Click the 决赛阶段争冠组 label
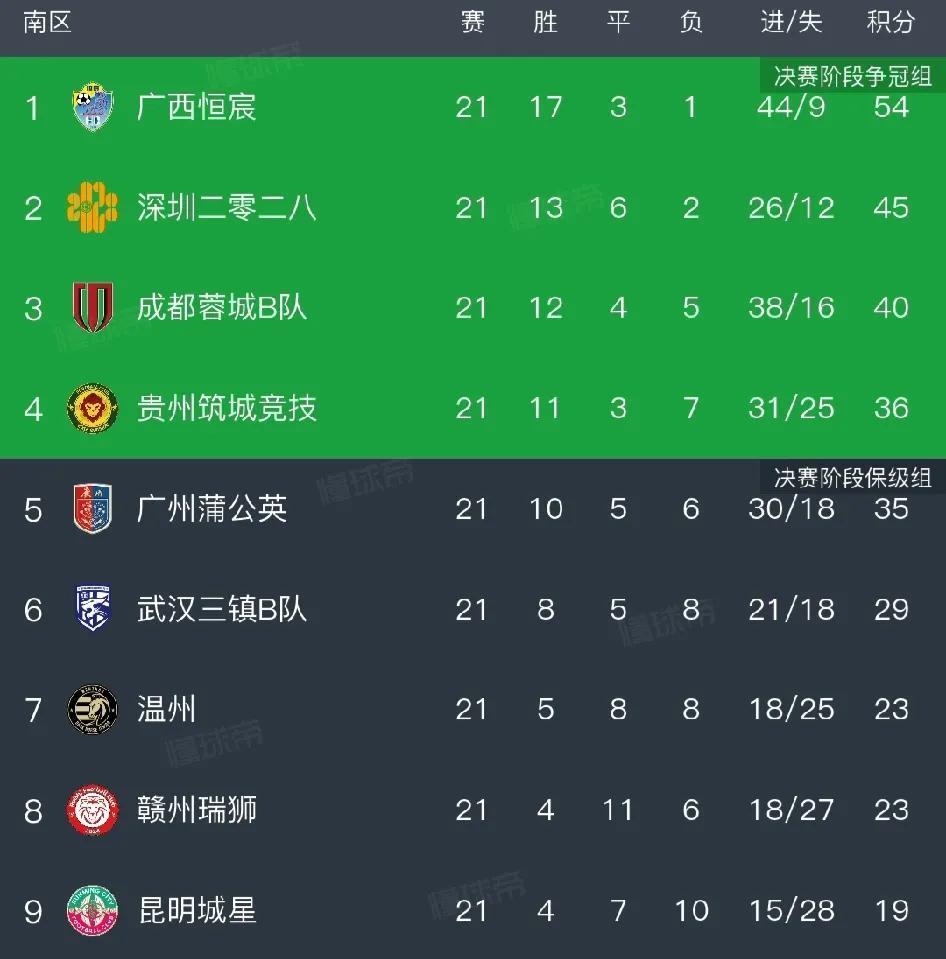 [x=853, y=76]
